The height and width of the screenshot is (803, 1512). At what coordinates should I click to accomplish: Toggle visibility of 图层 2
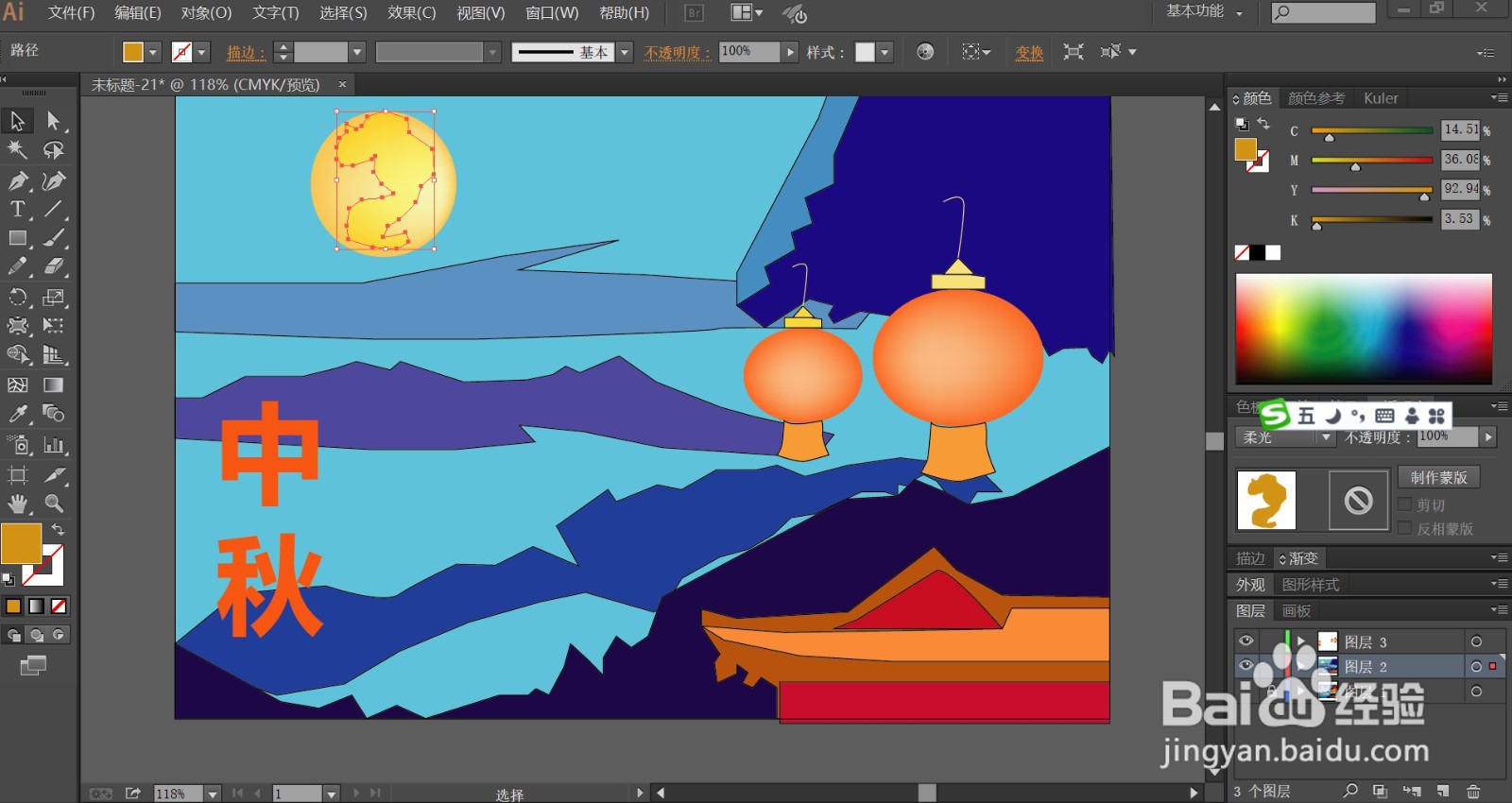pos(1246,666)
